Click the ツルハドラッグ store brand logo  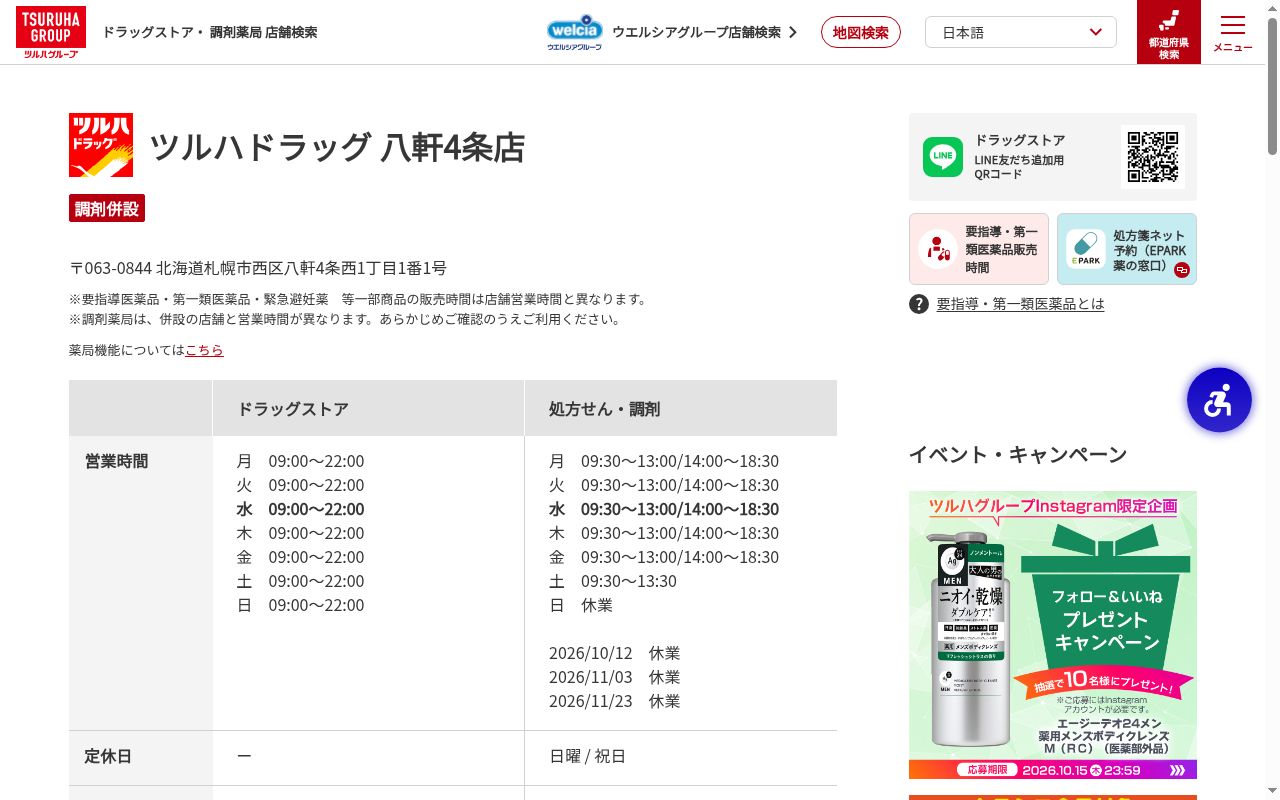[x=101, y=145]
